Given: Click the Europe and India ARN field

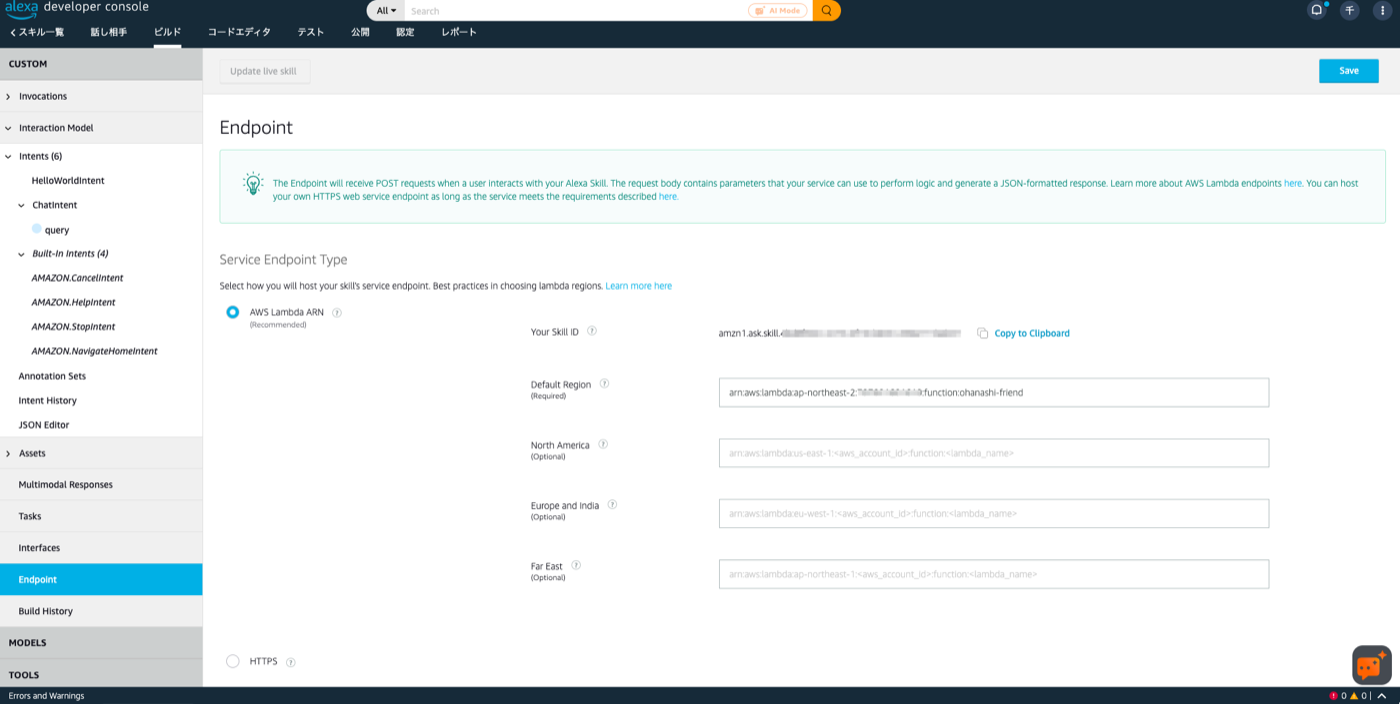Looking at the screenshot, I should [994, 513].
